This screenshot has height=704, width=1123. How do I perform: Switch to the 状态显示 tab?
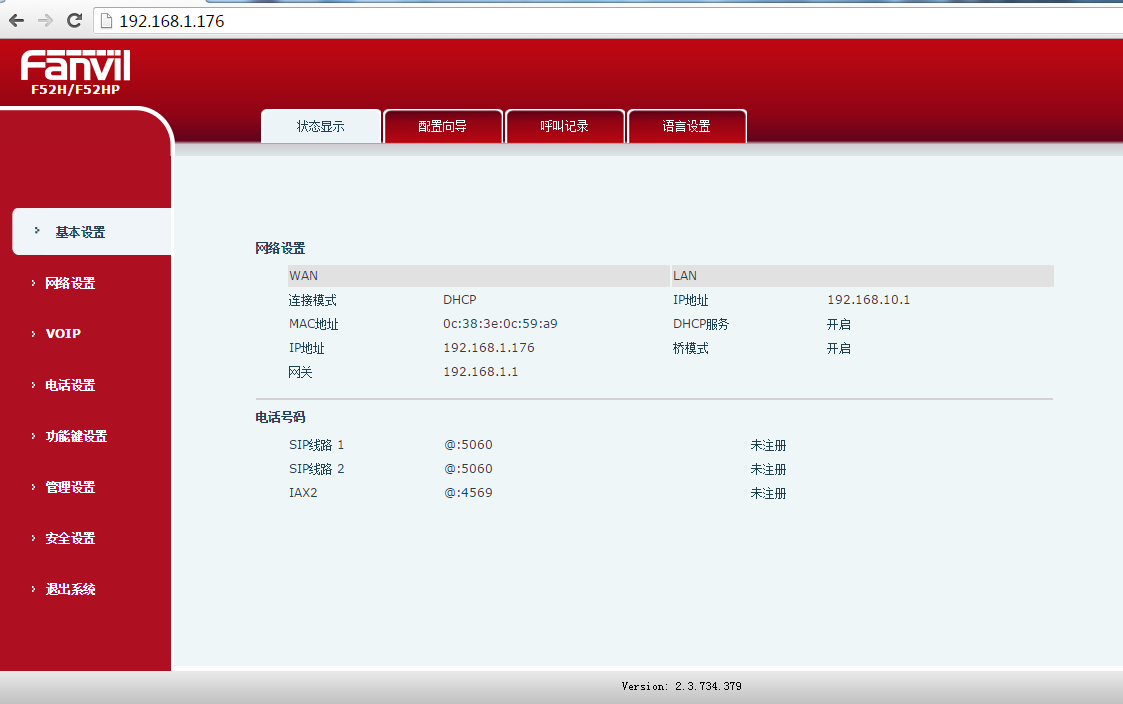pos(320,127)
